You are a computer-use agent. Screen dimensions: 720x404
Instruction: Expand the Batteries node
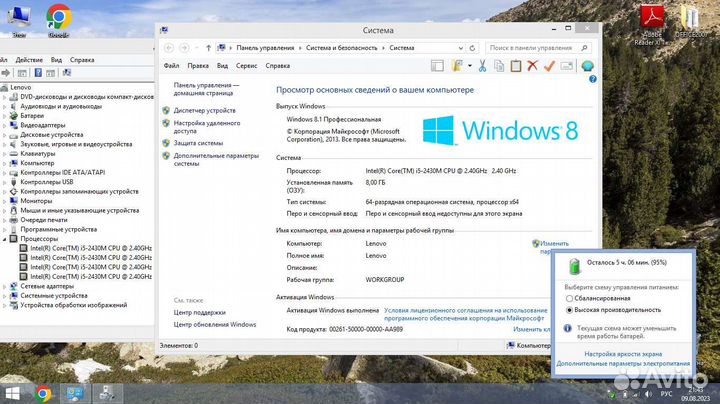coord(5,116)
